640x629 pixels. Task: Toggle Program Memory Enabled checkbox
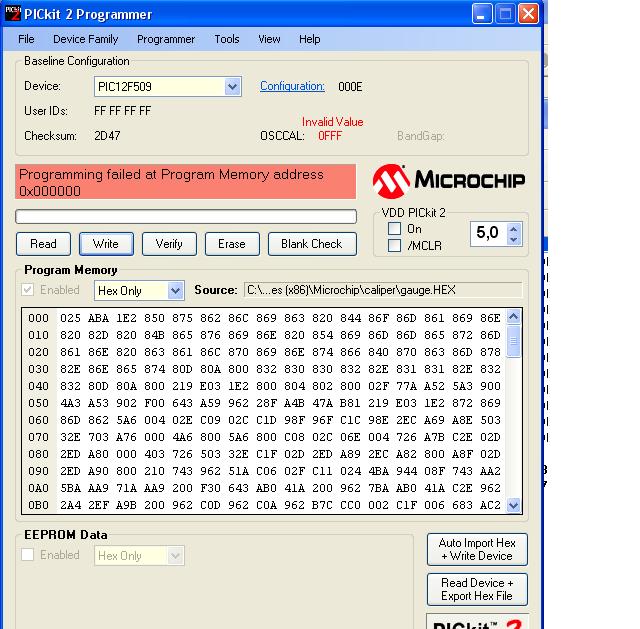[27, 290]
